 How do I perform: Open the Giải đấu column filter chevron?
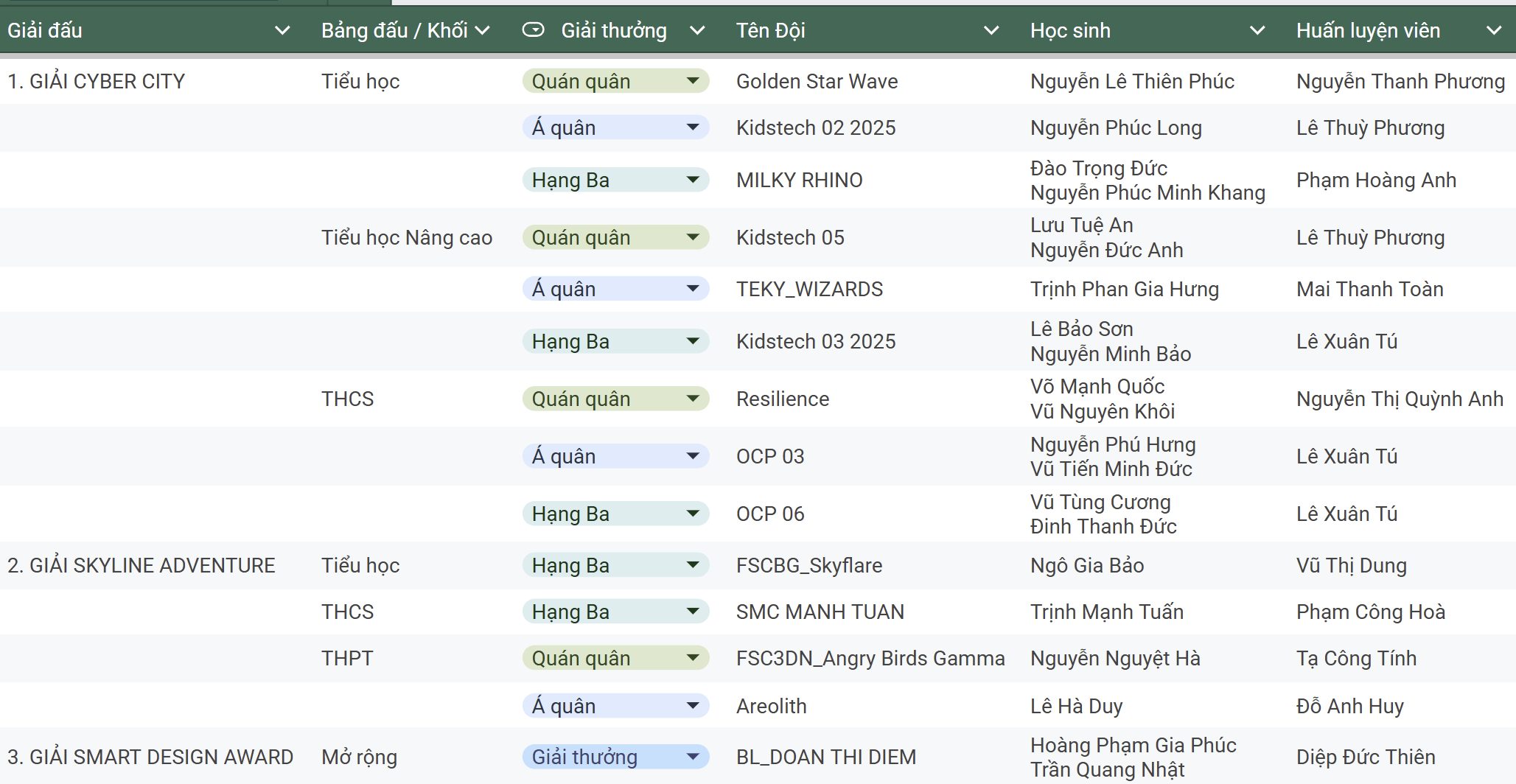282,31
